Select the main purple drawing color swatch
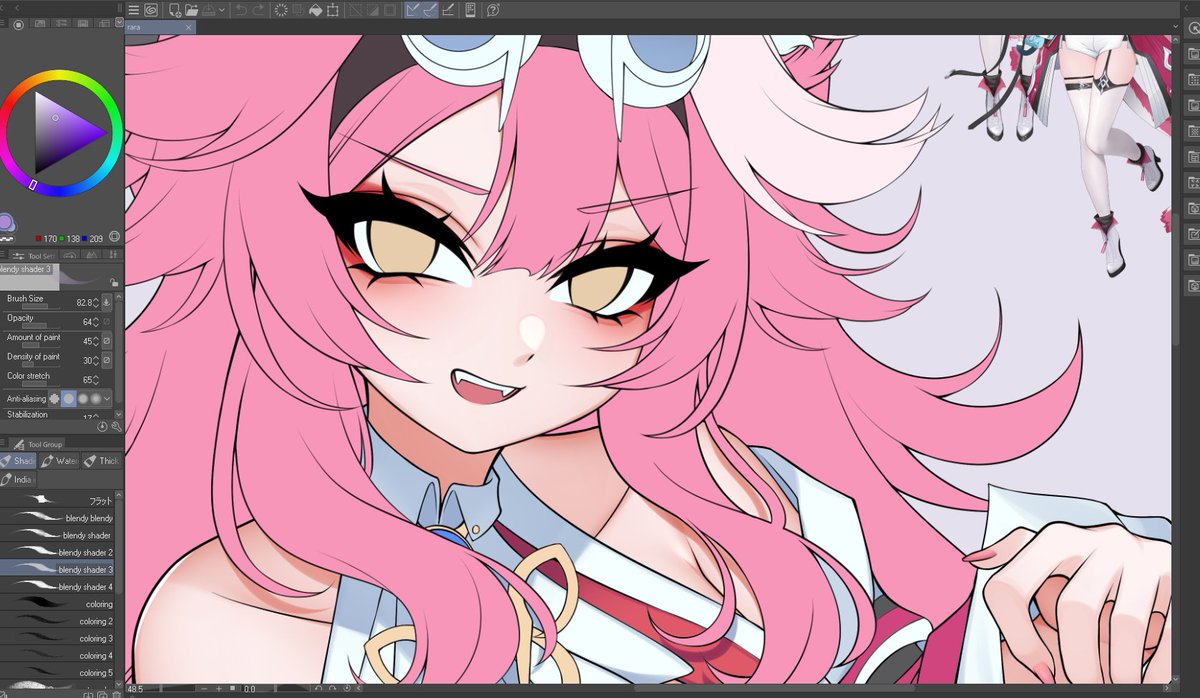This screenshot has width=1200, height=698. (x=6, y=222)
